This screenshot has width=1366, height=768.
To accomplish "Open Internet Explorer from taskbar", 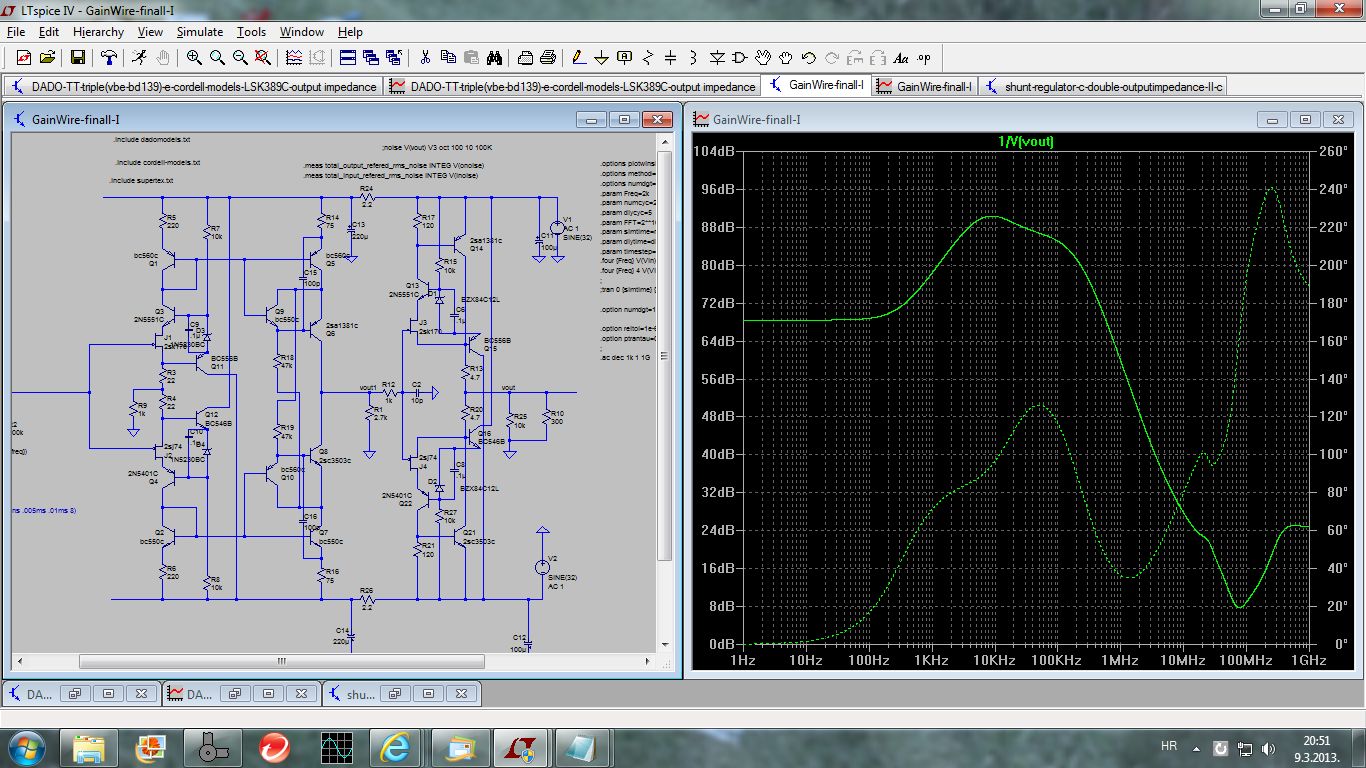I will tap(394, 747).
